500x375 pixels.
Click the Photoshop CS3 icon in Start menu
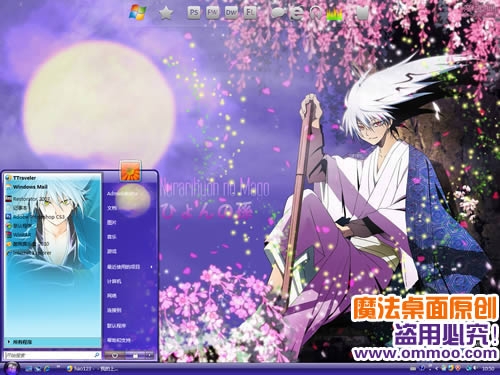pyautogui.click(x=9, y=217)
